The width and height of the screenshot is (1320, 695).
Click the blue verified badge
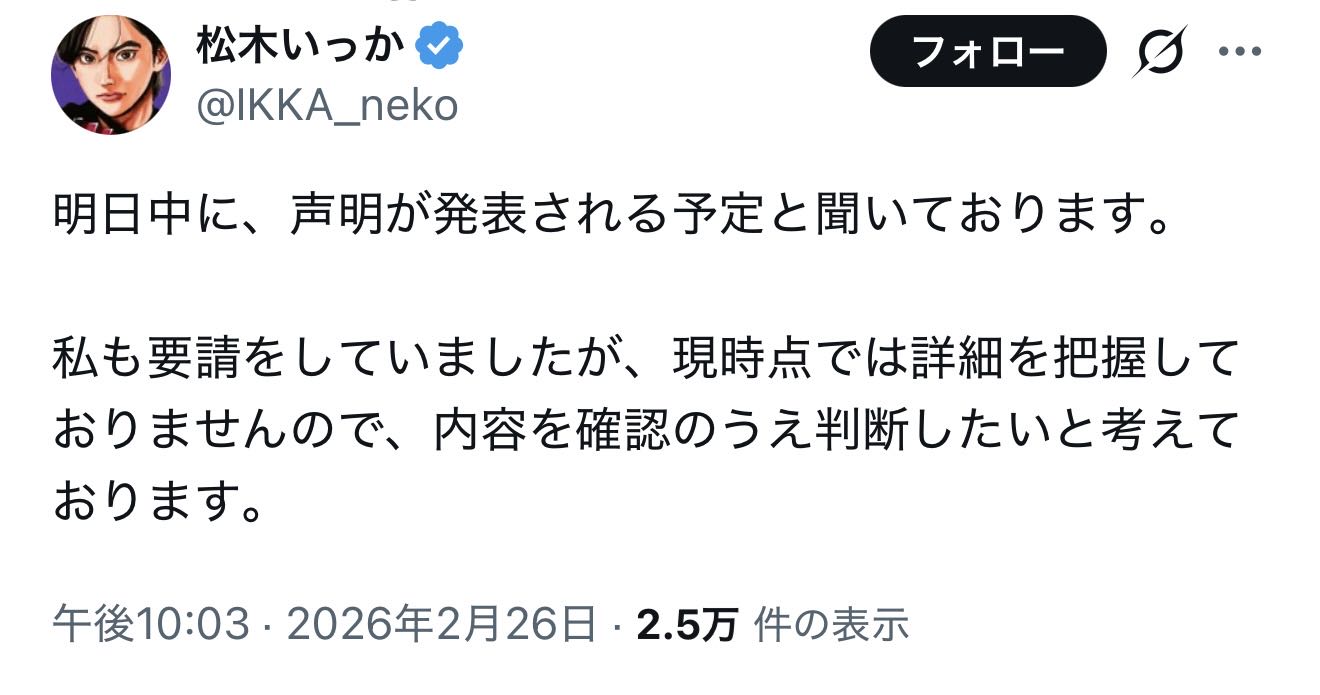tap(438, 46)
